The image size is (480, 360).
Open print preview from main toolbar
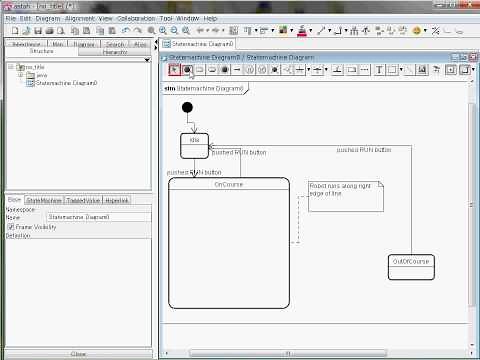click(61, 31)
